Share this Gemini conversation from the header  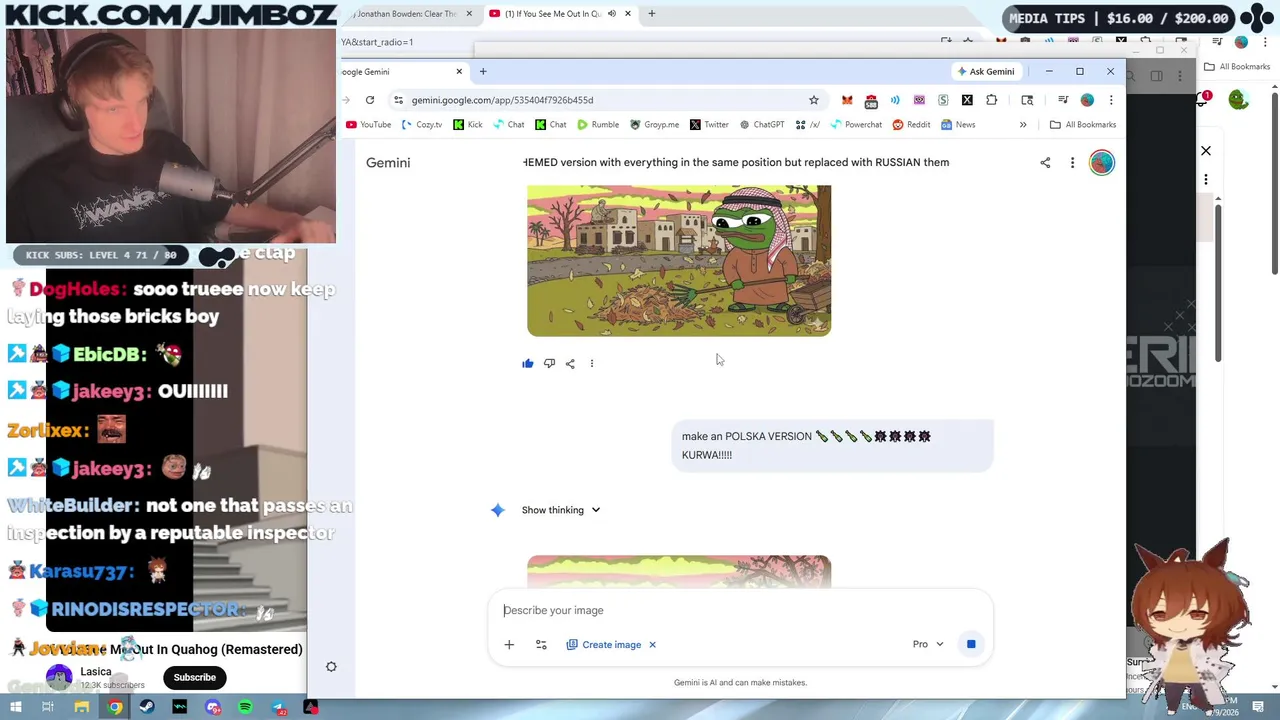point(1045,162)
